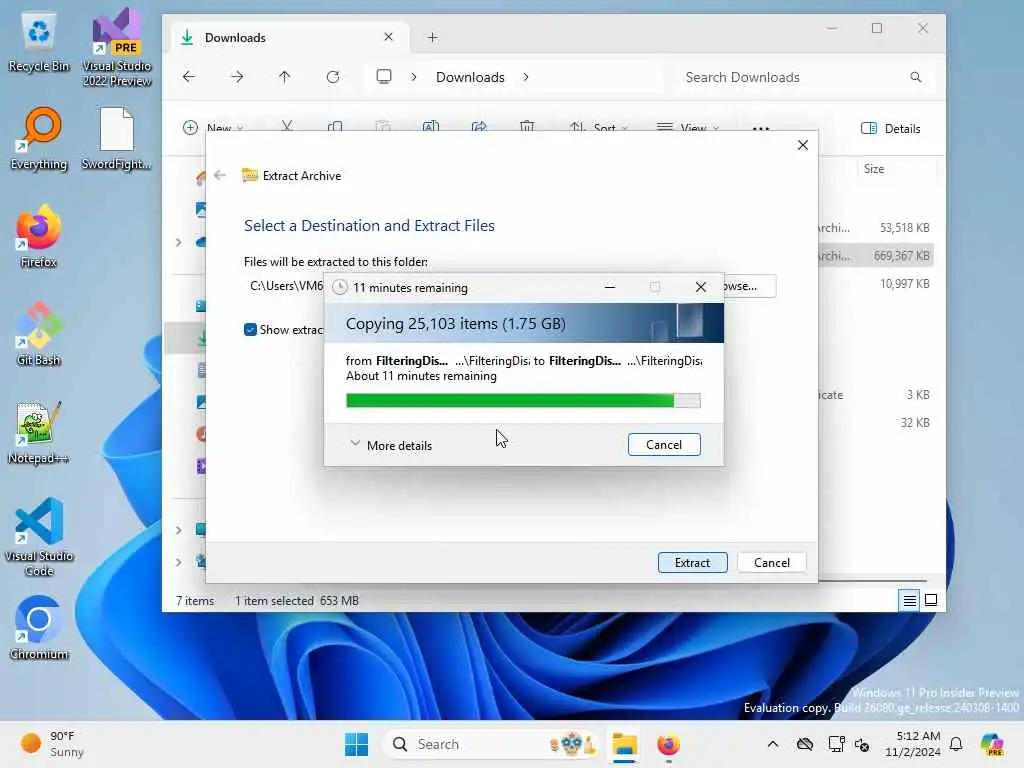1024x768 pixels.
Task: Go forward in Downloads Explorer window
Action: tap(237, 77)
